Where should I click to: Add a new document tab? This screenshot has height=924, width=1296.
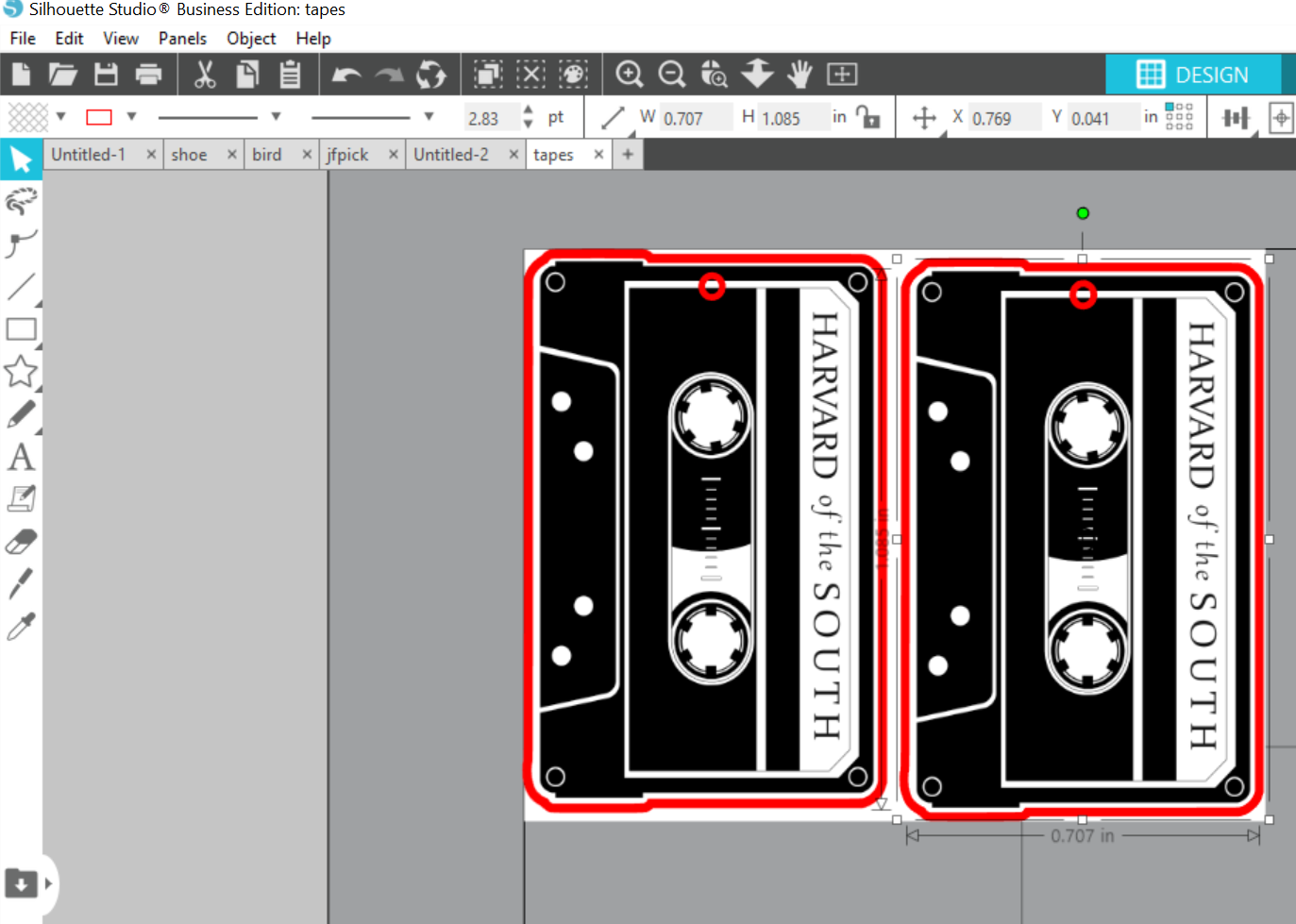628,154
